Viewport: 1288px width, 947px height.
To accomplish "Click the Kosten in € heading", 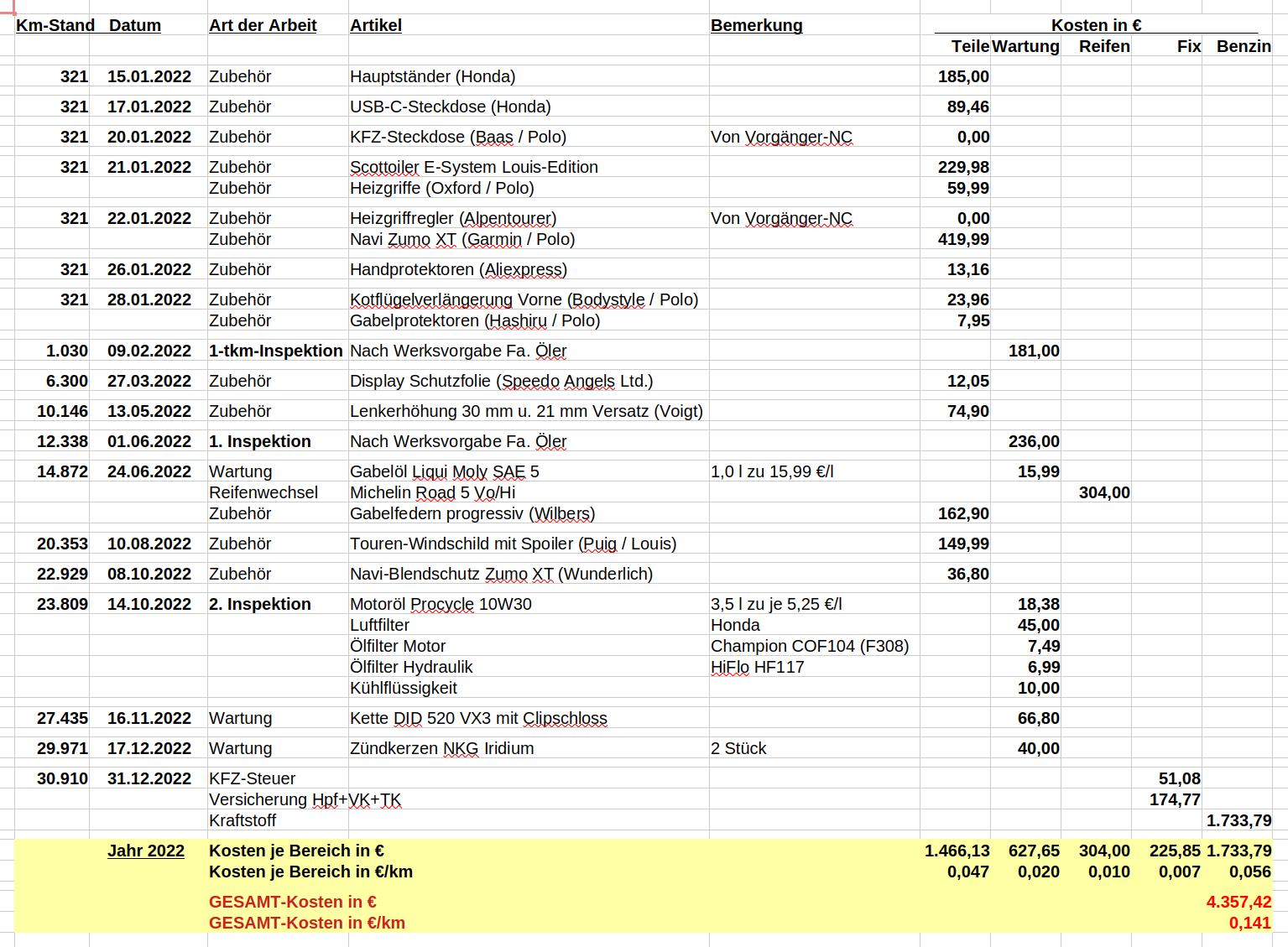I will [1096, 25].
